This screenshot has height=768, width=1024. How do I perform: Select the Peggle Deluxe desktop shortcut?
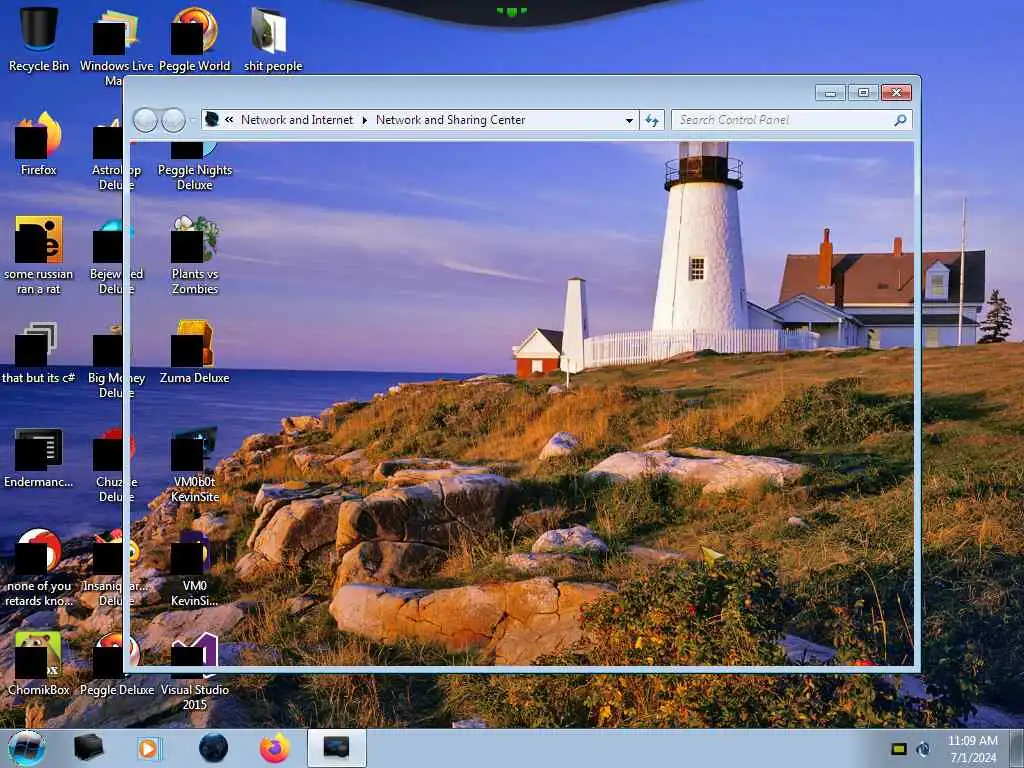117,664
